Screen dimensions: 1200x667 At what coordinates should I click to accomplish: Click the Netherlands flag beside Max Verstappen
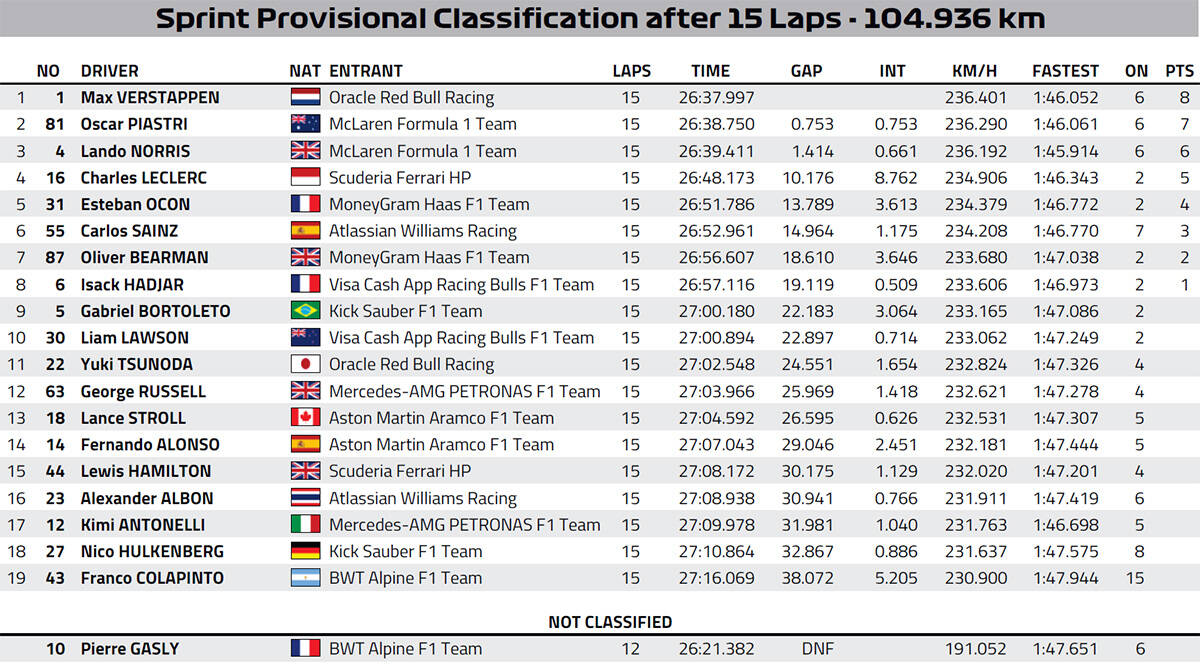(305, 98)
